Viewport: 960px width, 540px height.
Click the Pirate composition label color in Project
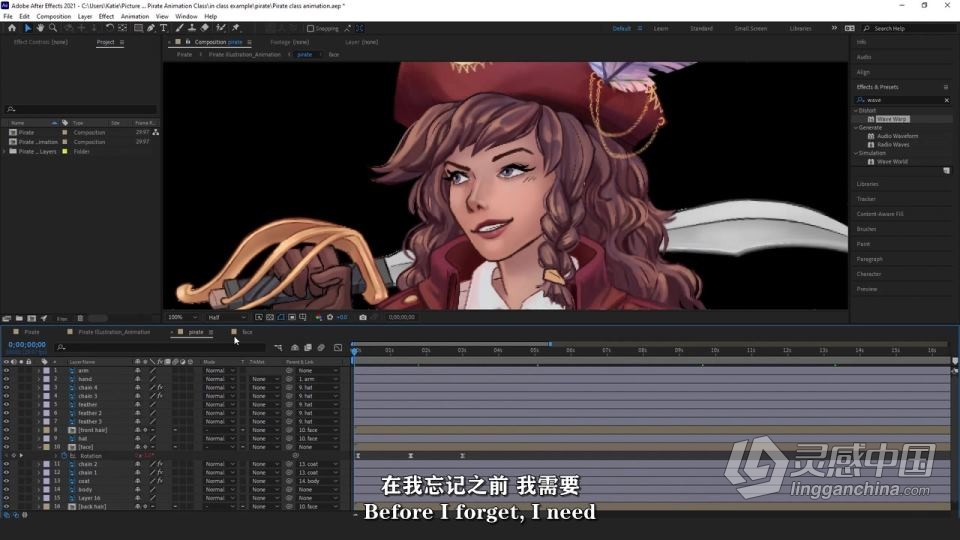pos(65,132)
